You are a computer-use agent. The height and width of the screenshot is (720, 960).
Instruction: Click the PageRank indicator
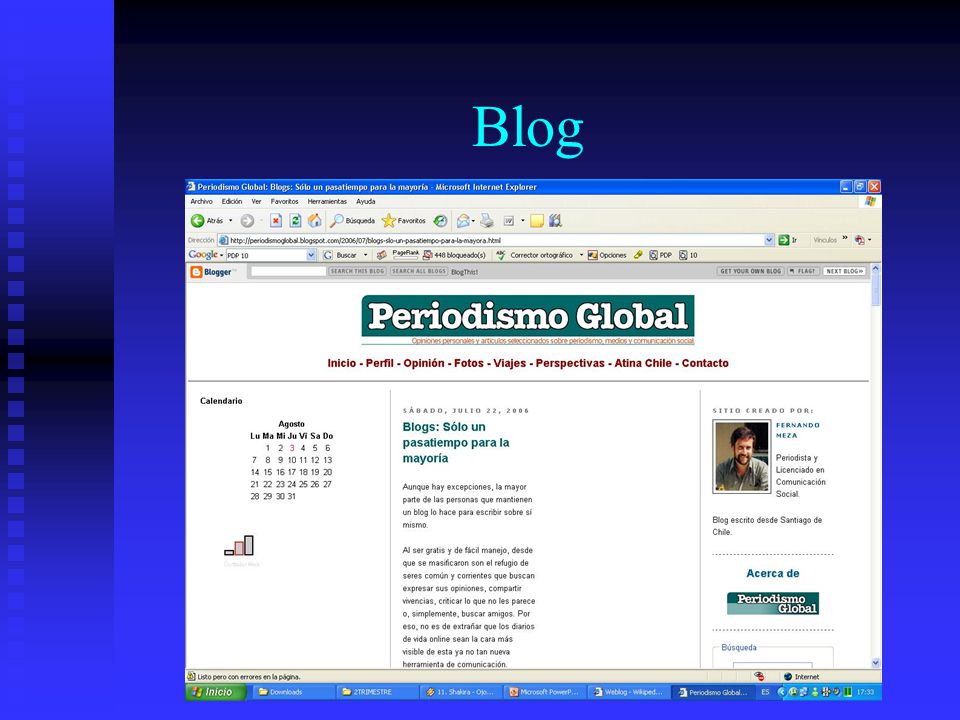pyautogui.click(x=405, y=253)
